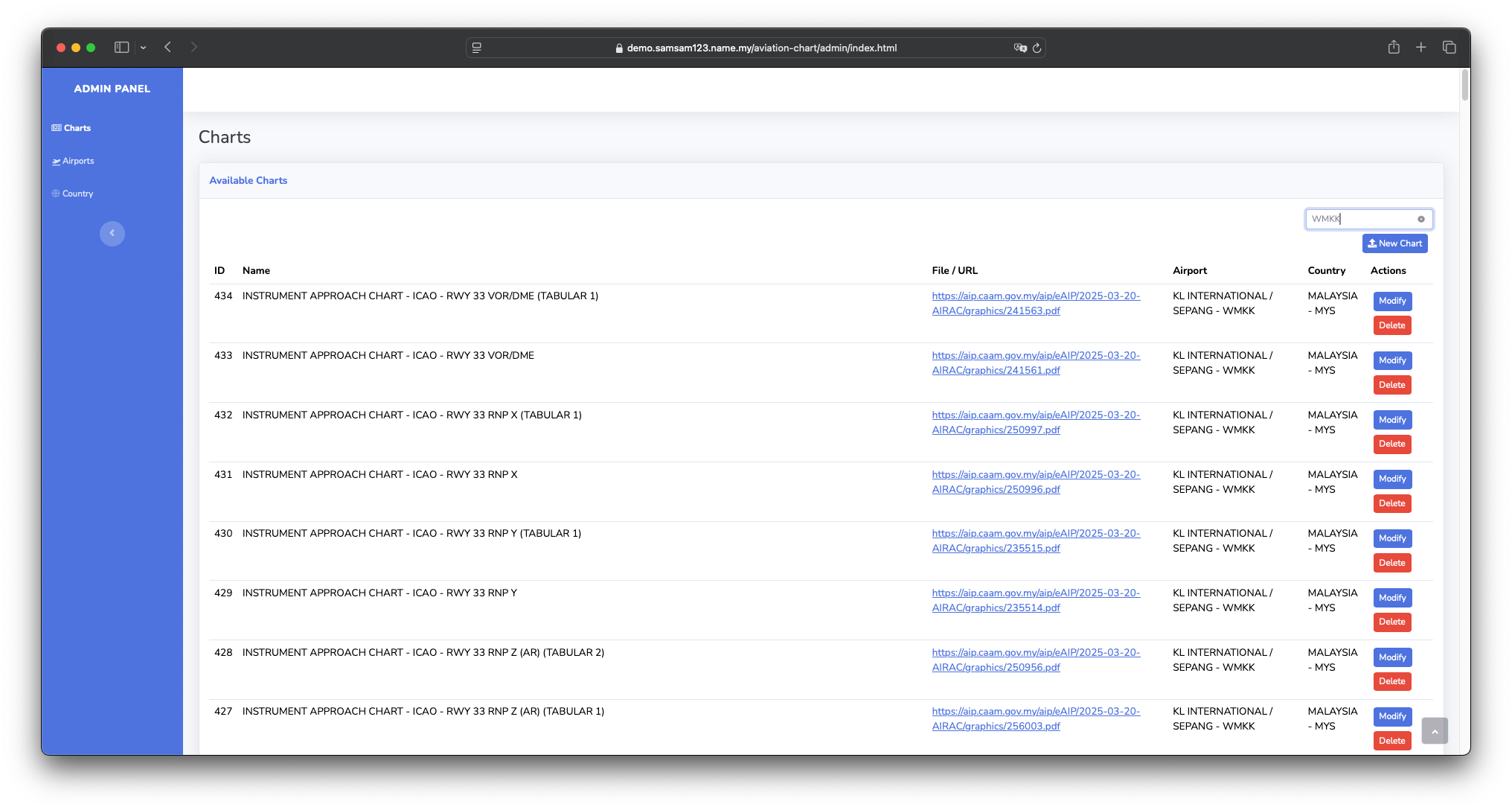Go forward in Safari history
The height and width of the screenshot is (810, 1512).
tap(193, 47)
